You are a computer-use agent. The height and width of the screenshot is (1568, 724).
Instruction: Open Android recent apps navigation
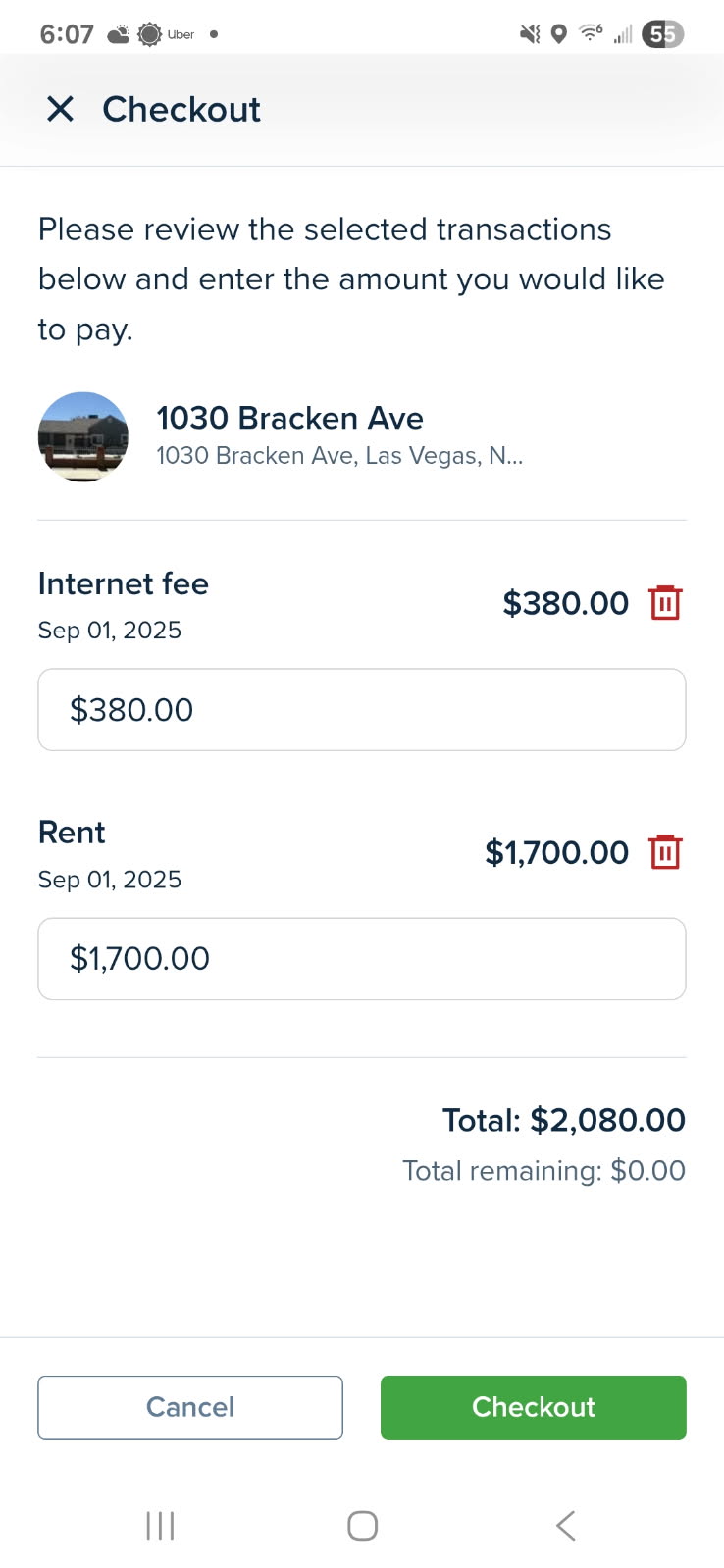pyautogui.click(x=160, y=1526)
